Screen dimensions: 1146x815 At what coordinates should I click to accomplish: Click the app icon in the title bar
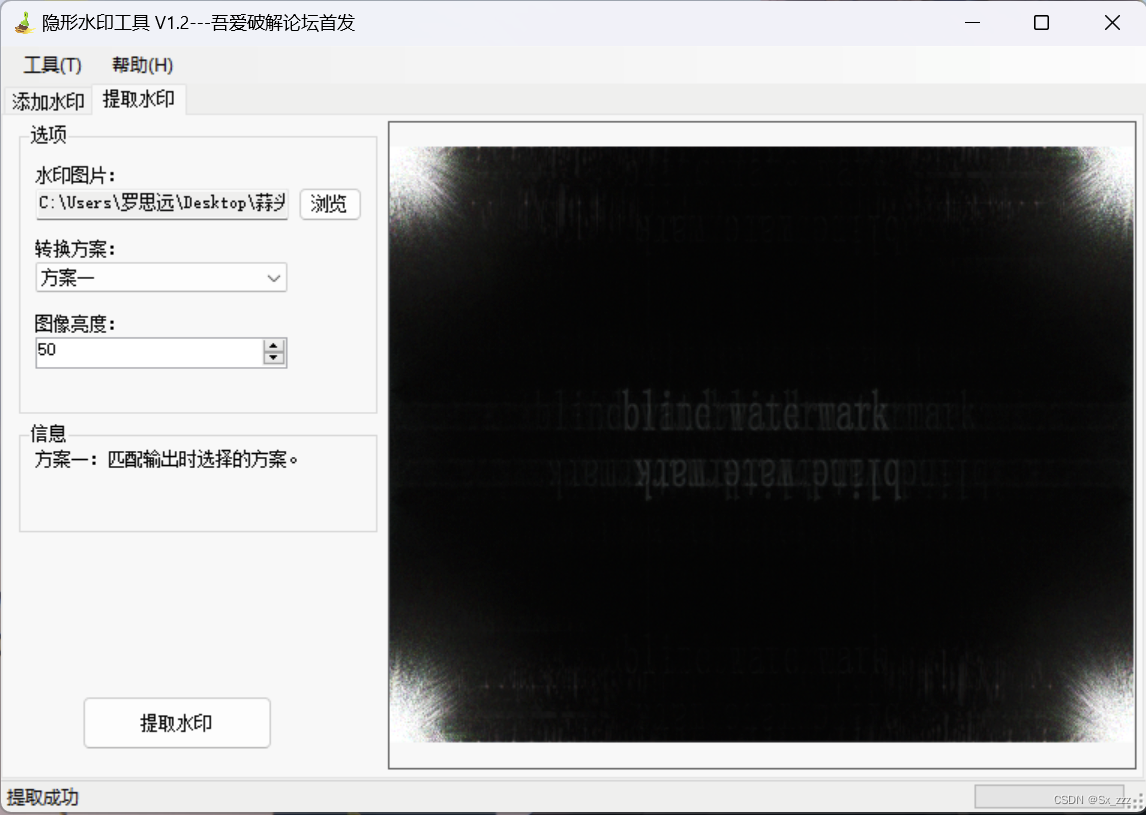tap(24, 23)
